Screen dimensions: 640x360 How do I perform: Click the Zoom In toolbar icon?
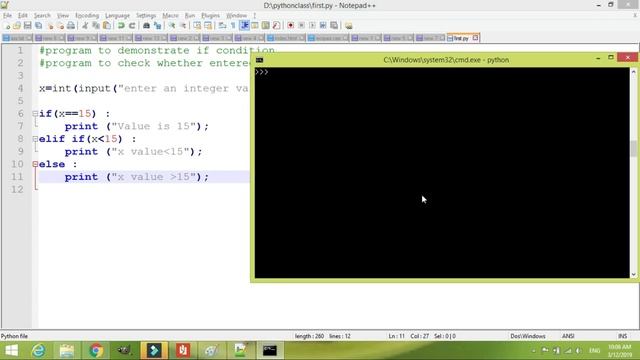(172, 26)
